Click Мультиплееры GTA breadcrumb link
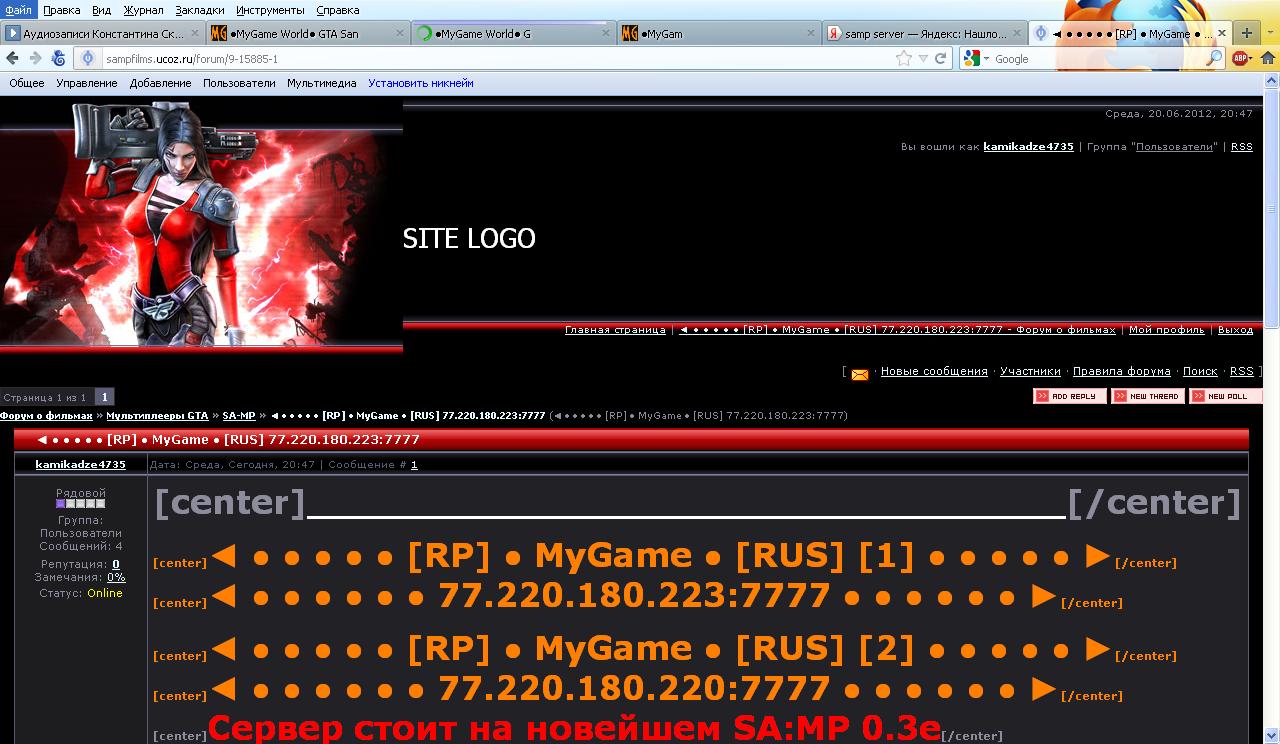The width and height of the screenshot is (1280, 744). (157, 415)
